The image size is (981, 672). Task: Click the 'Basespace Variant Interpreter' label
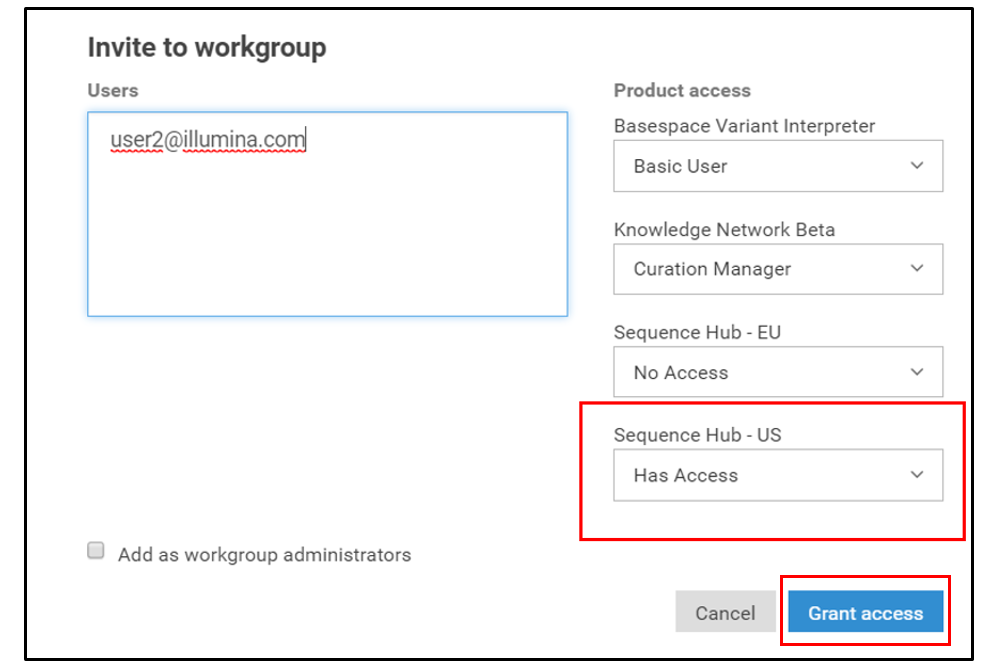point(744,126)
